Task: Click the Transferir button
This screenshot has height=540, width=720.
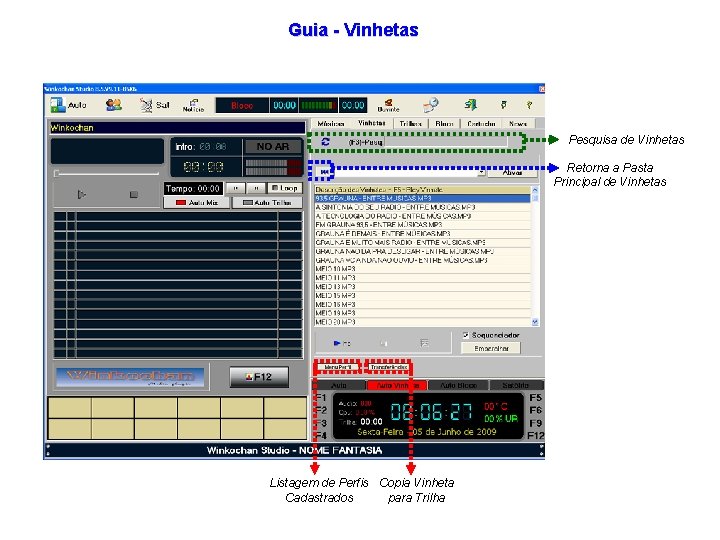Action: (x=389, y=367)
